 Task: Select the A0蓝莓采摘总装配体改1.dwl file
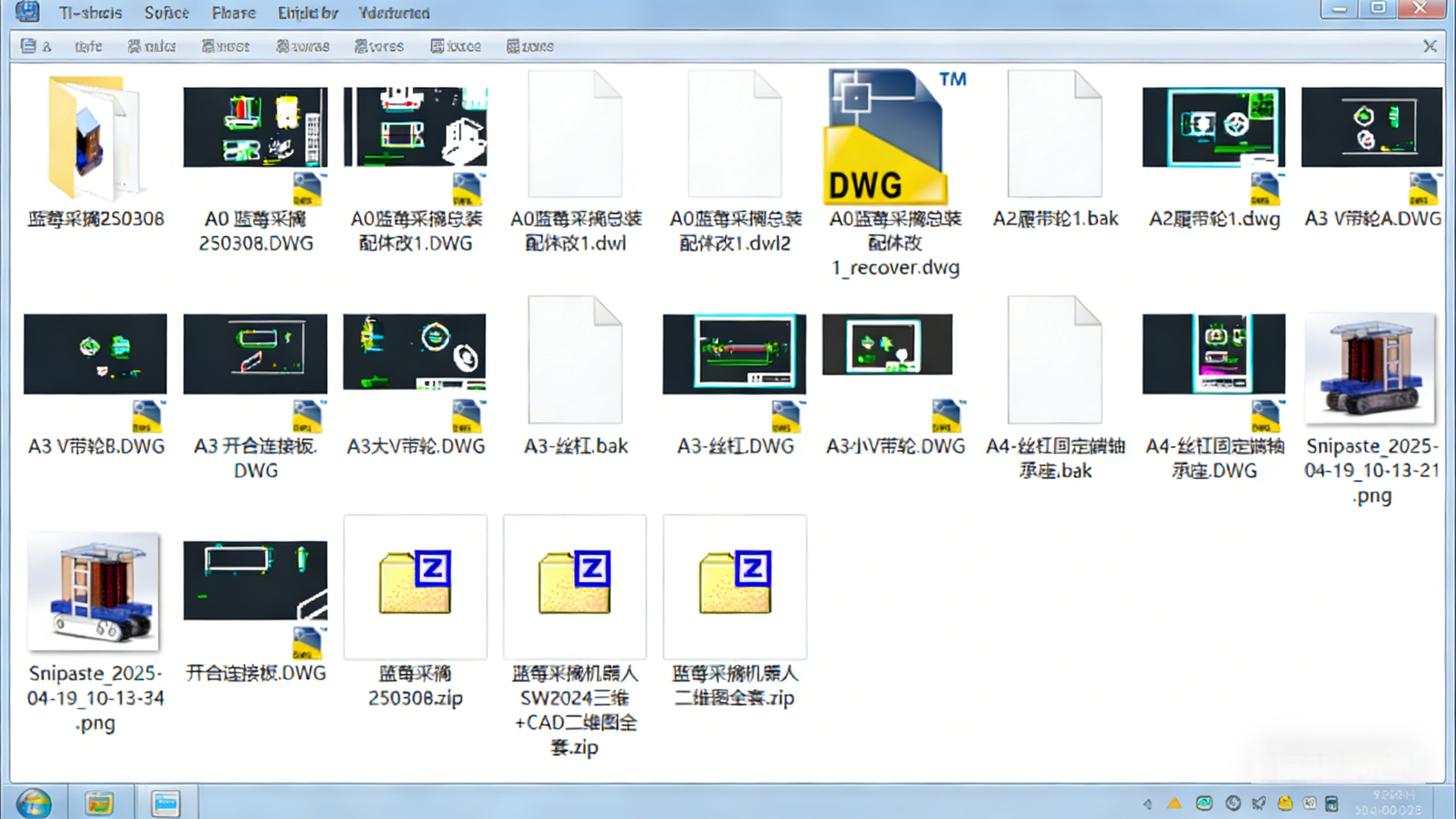tap(575, 134)
